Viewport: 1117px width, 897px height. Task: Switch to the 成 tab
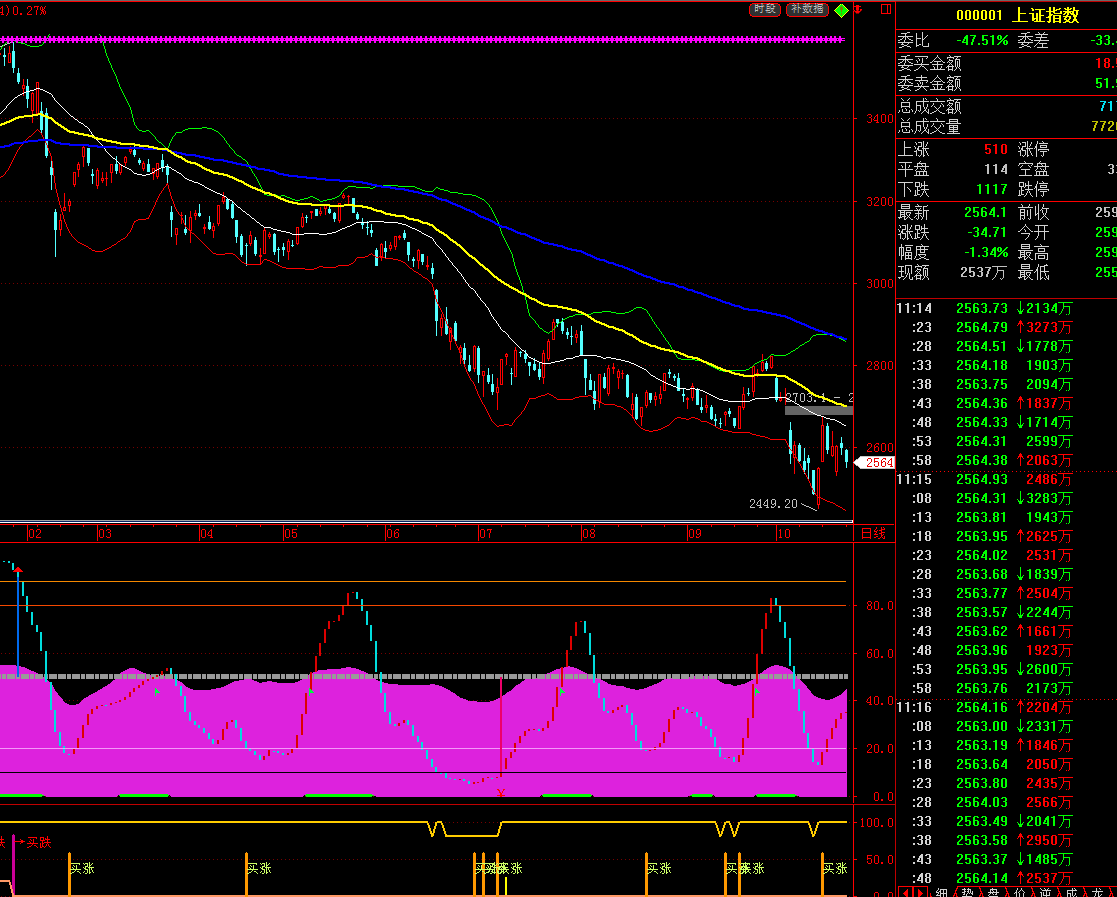[x=1071, y=892]
